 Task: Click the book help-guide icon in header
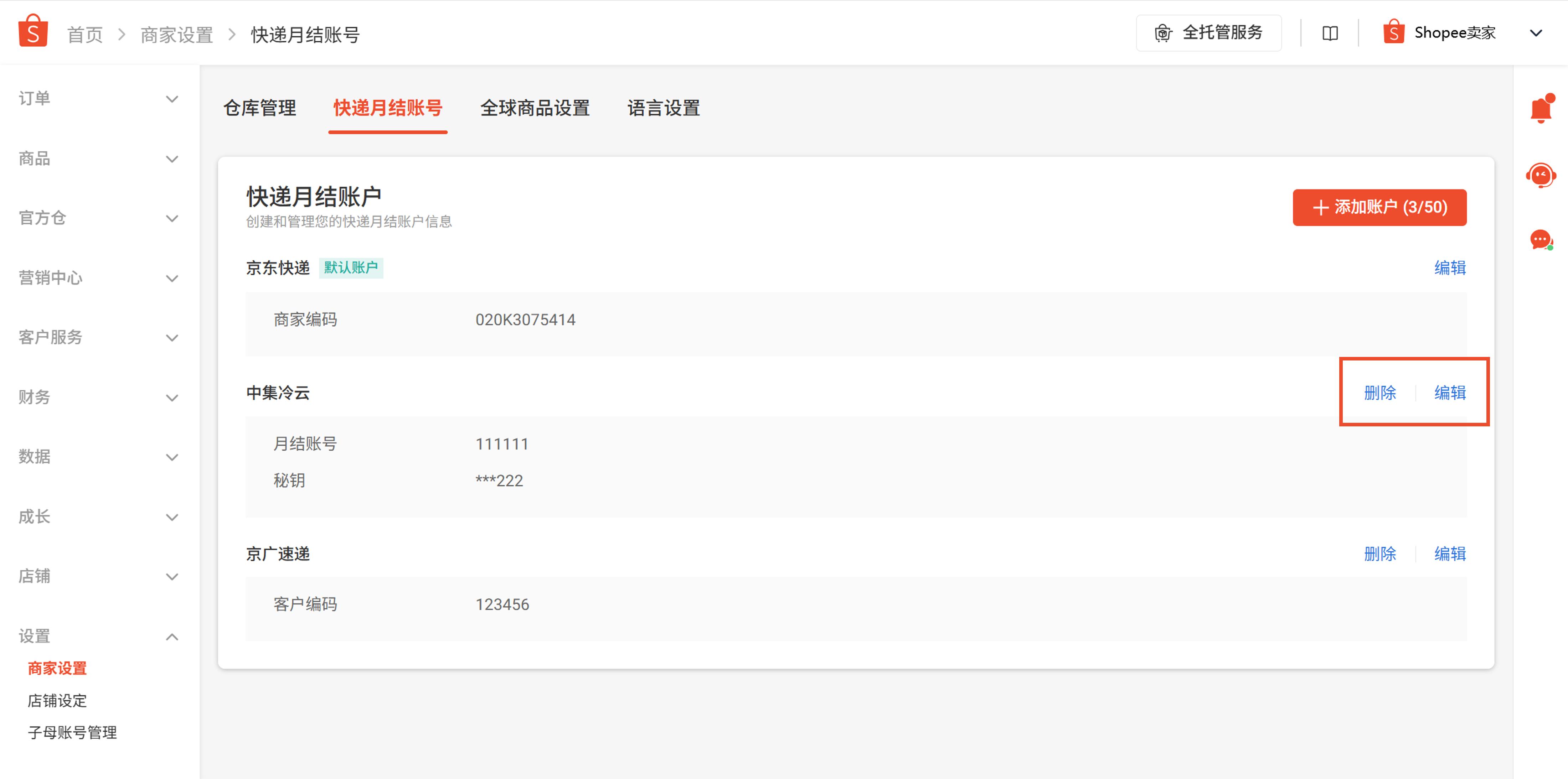pos(1330,33)
